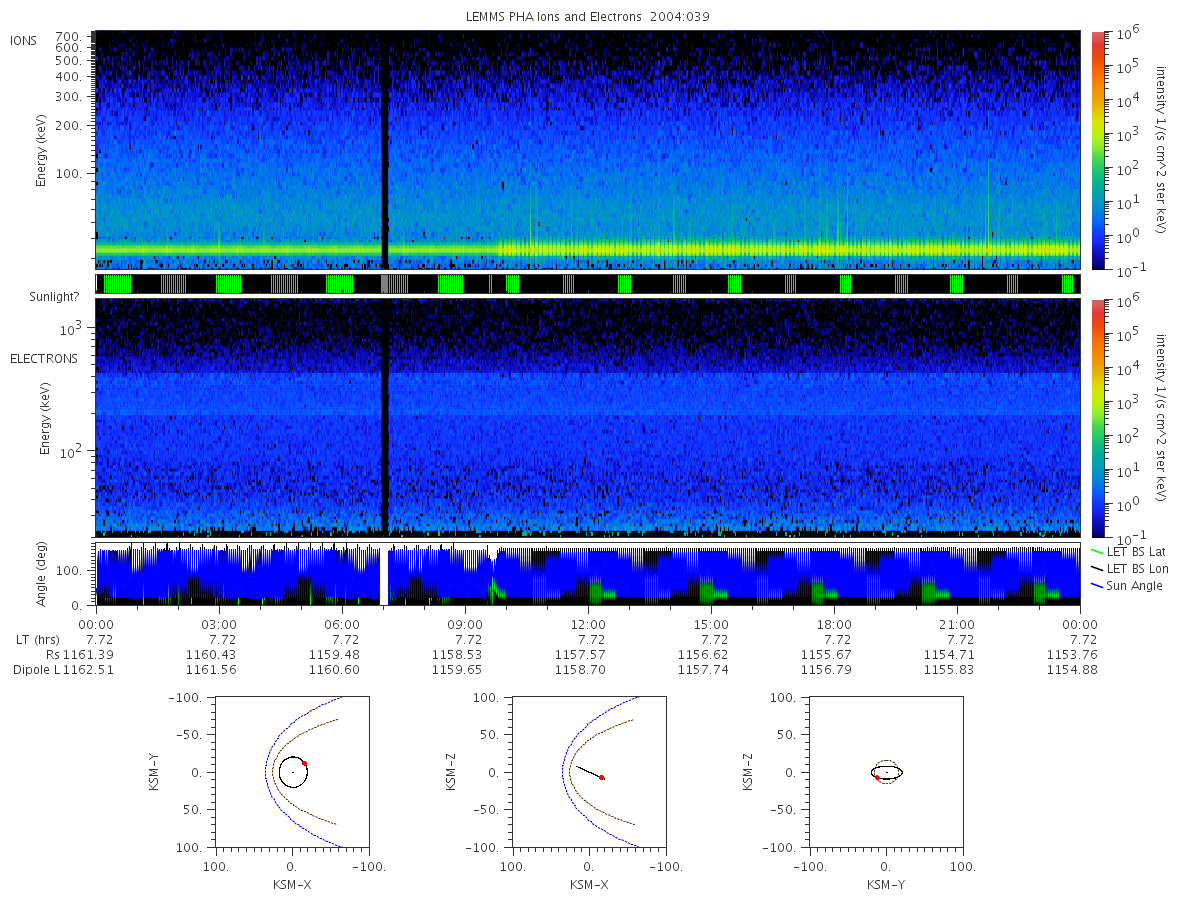1200x900 pixels.
Task: Click the 12:00 time axis label
Action: coord(588,623)
